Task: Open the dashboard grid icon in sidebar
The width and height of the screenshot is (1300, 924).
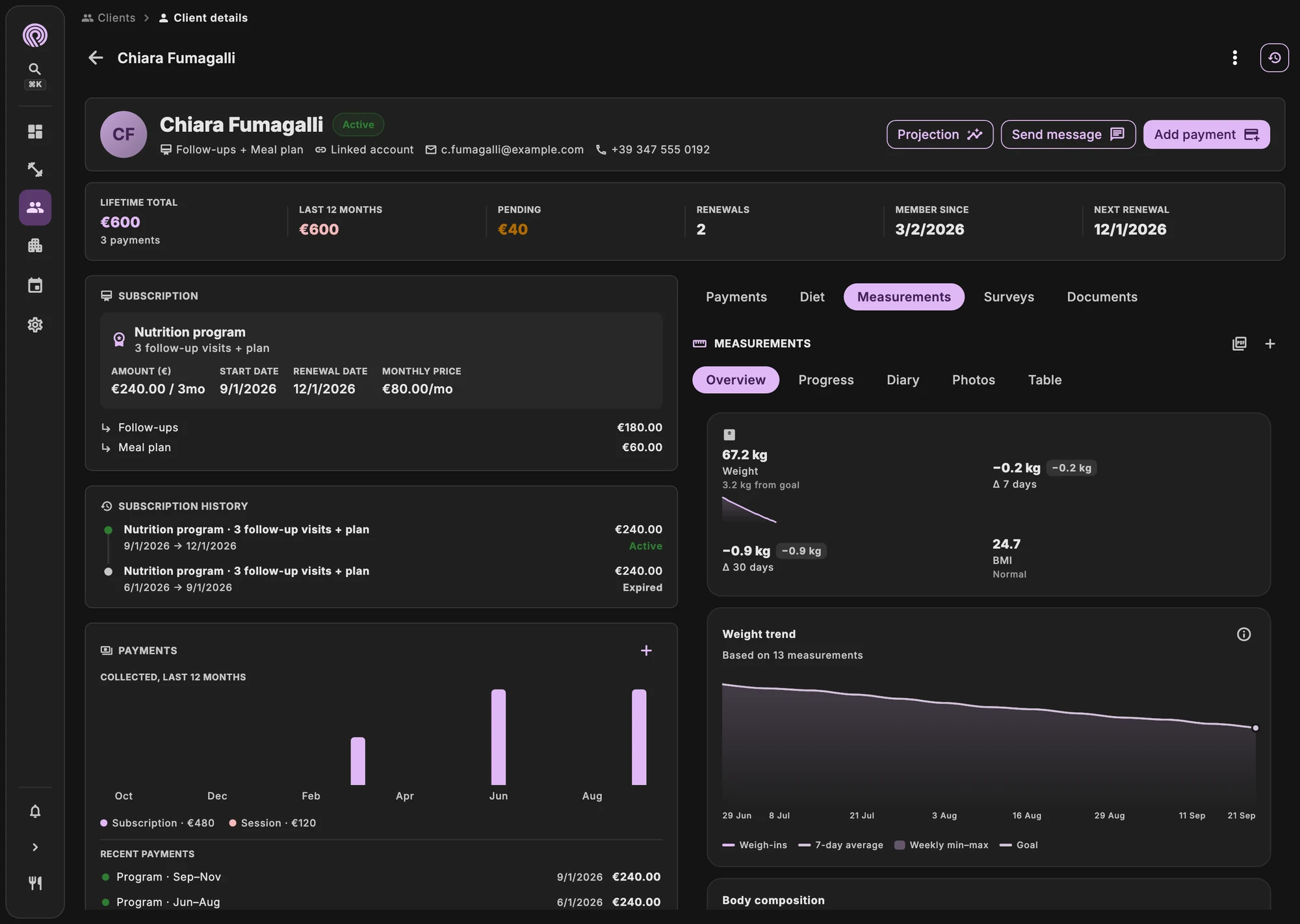Action: pyautogui.click(x=35, y=132)
